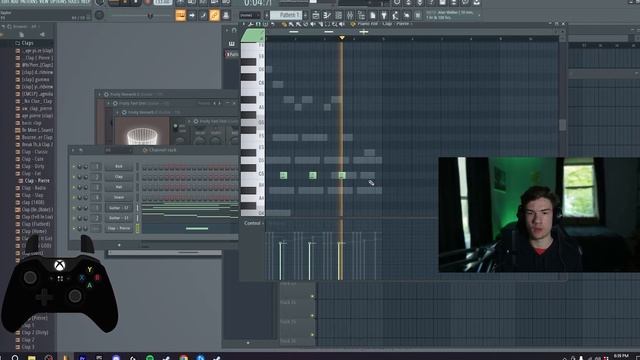Screen dimensions: 640x360
Task: Click the piano roll magnet snap icon
Action: (258, 24)
